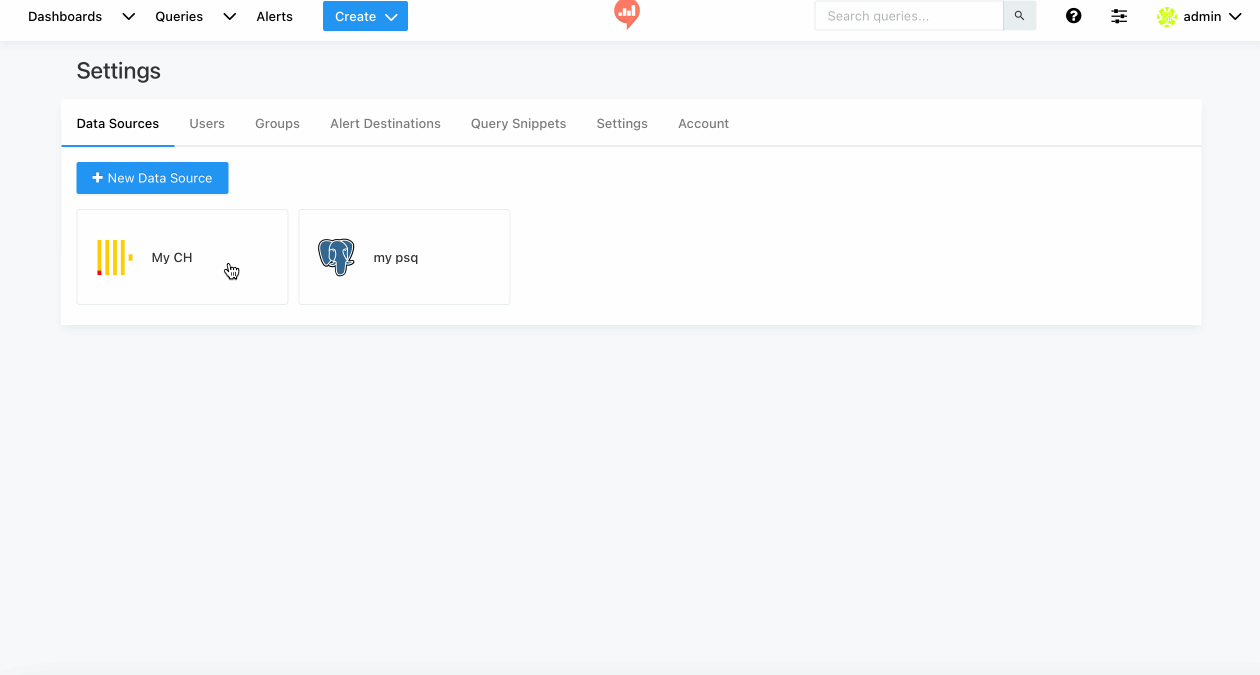Open the help question mark icon
Image resolution: width=1260 pixels, height=675 pixels.
tap(1074, 16)
